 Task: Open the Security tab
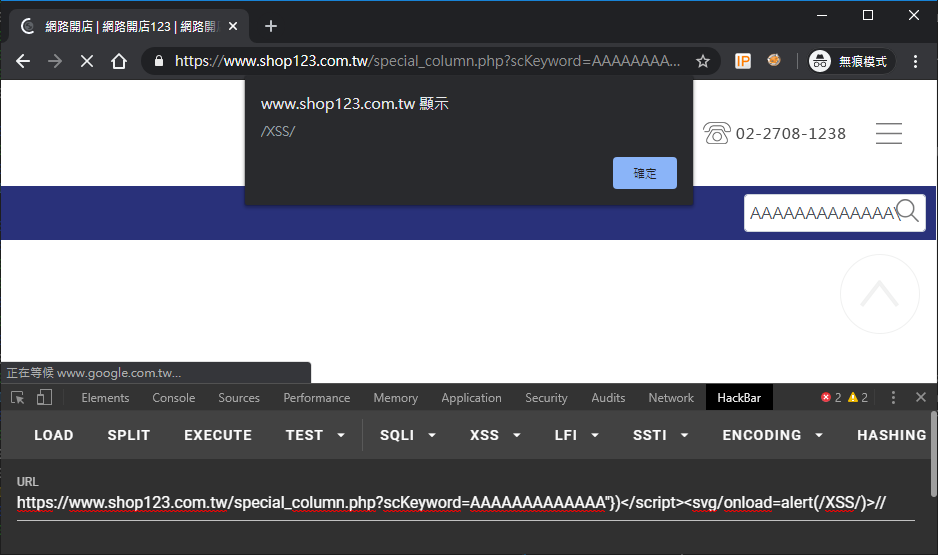(x=546, y=398)
